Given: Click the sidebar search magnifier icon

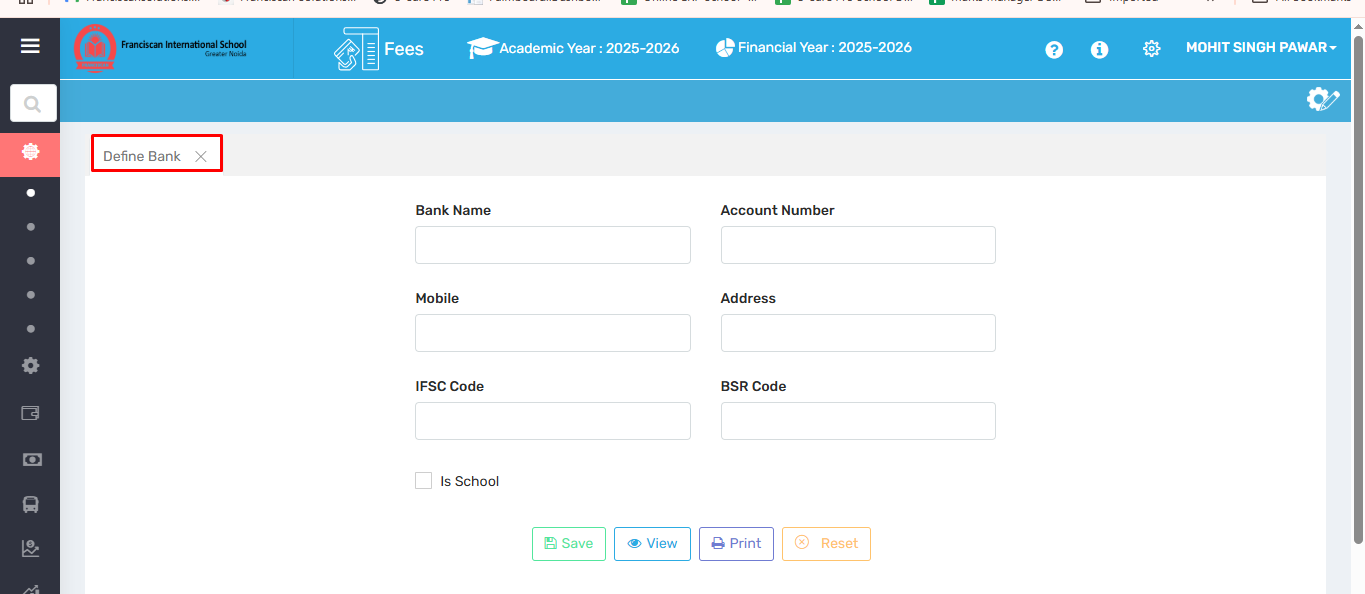Looking at the screenshot, I should [x=33, y=103].
